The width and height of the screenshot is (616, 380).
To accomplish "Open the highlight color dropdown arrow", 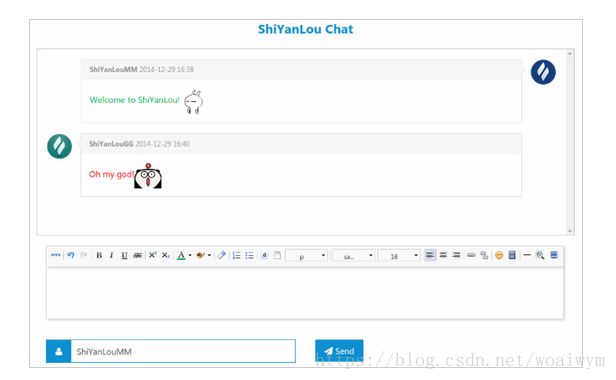I will tap(209, 255).
